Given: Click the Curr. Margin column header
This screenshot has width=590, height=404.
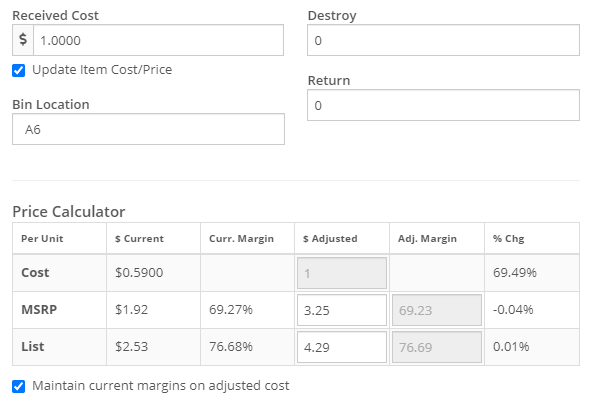Looking at the screenshot, I should point(241,239).
